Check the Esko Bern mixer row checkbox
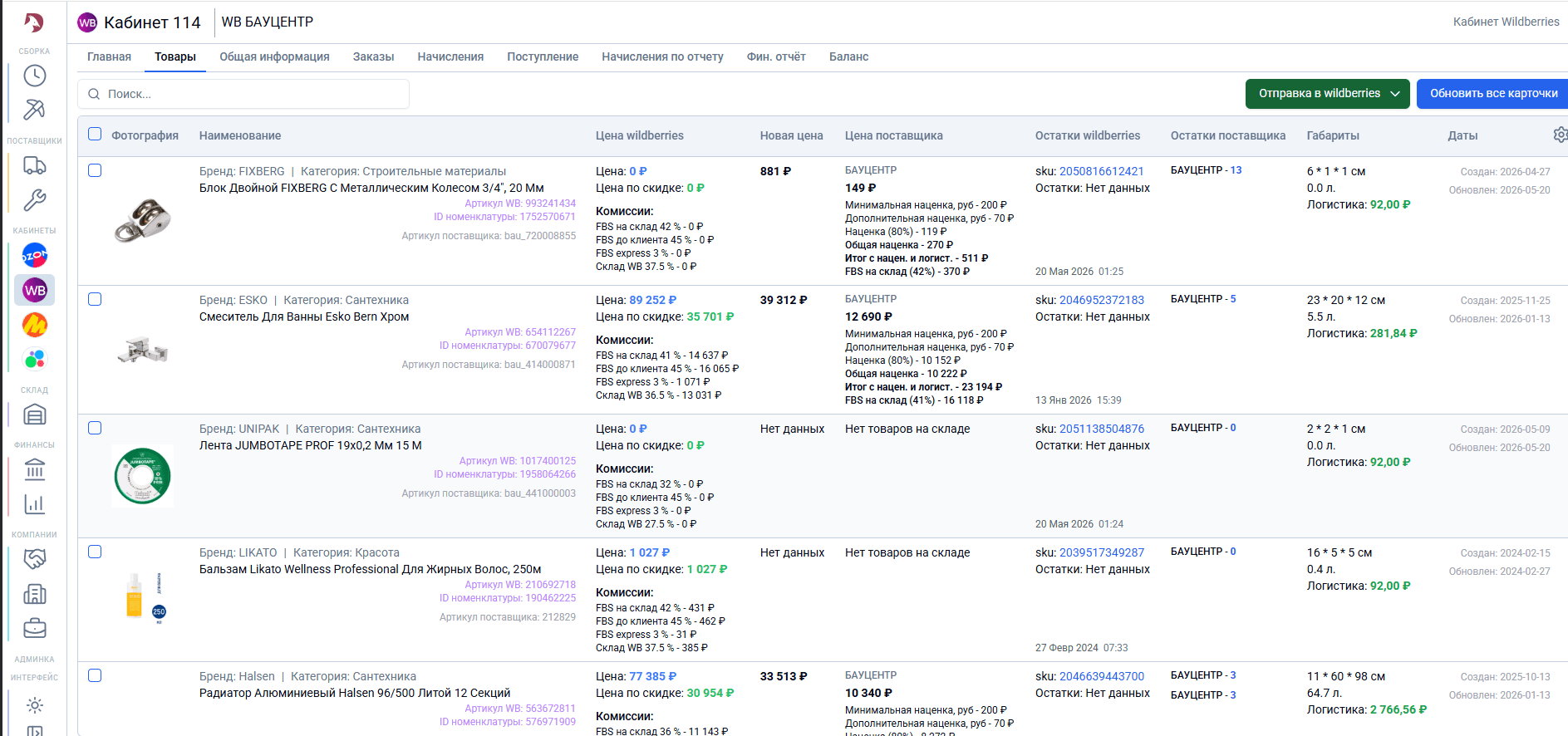 point(95,299)
